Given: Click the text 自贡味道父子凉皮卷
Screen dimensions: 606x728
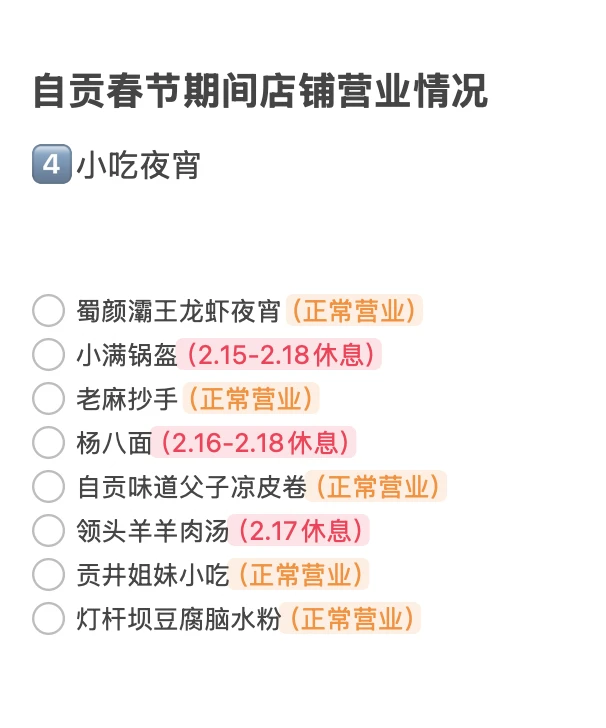Looking at the screenshot, I should (x=190, y=486).
